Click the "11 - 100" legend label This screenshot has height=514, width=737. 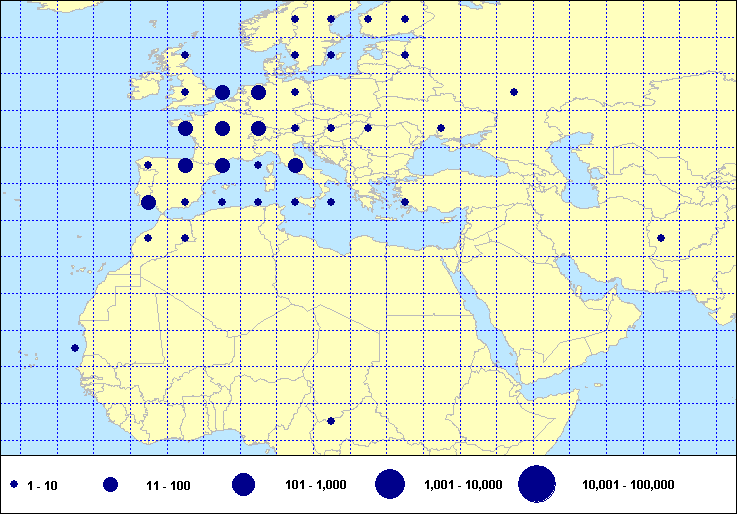pyautogui.click(x=168, y=485)
